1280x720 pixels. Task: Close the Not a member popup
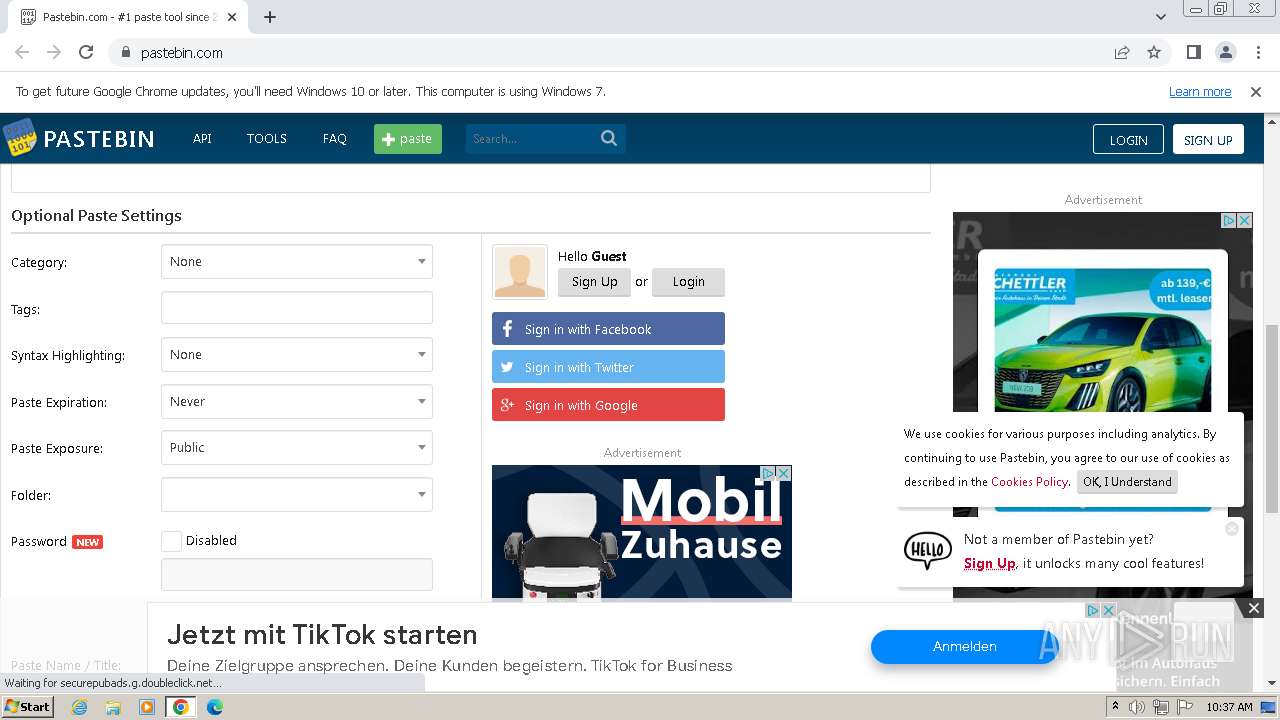(x=1232, y=528)
